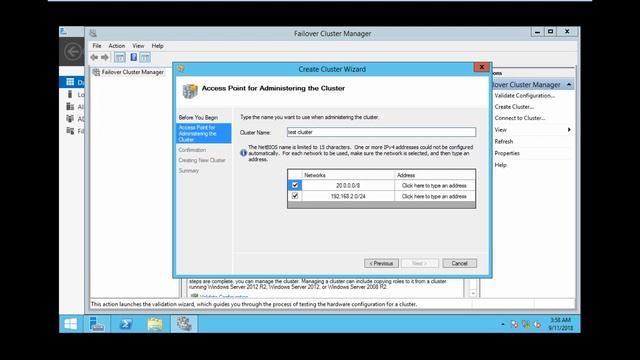Viewport: 640px width, 360px height.
Task: Click the 20.0.0.0/8 network cell
Action: pos(348,185)
